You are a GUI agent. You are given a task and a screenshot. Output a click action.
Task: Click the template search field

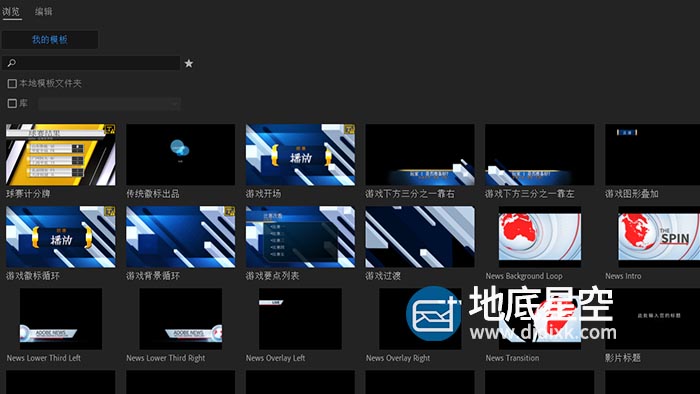coord(91,63)
